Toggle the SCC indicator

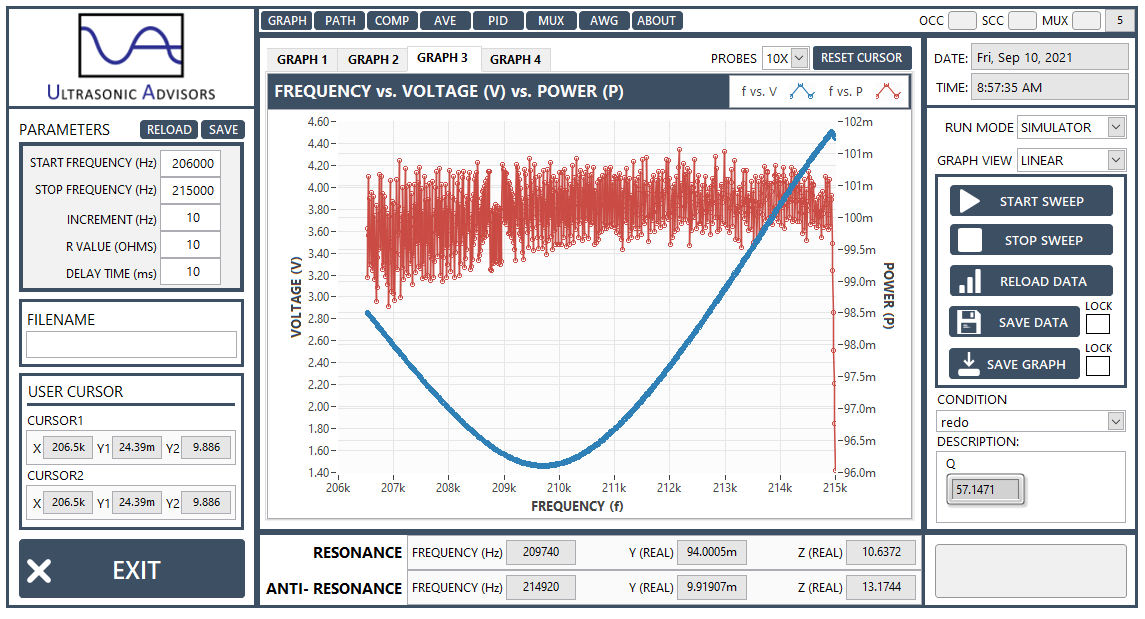[1022, 20]
